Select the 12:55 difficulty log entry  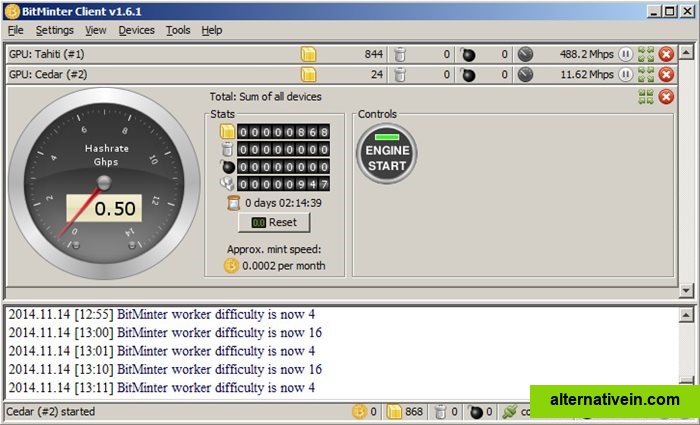coord(162,314)
